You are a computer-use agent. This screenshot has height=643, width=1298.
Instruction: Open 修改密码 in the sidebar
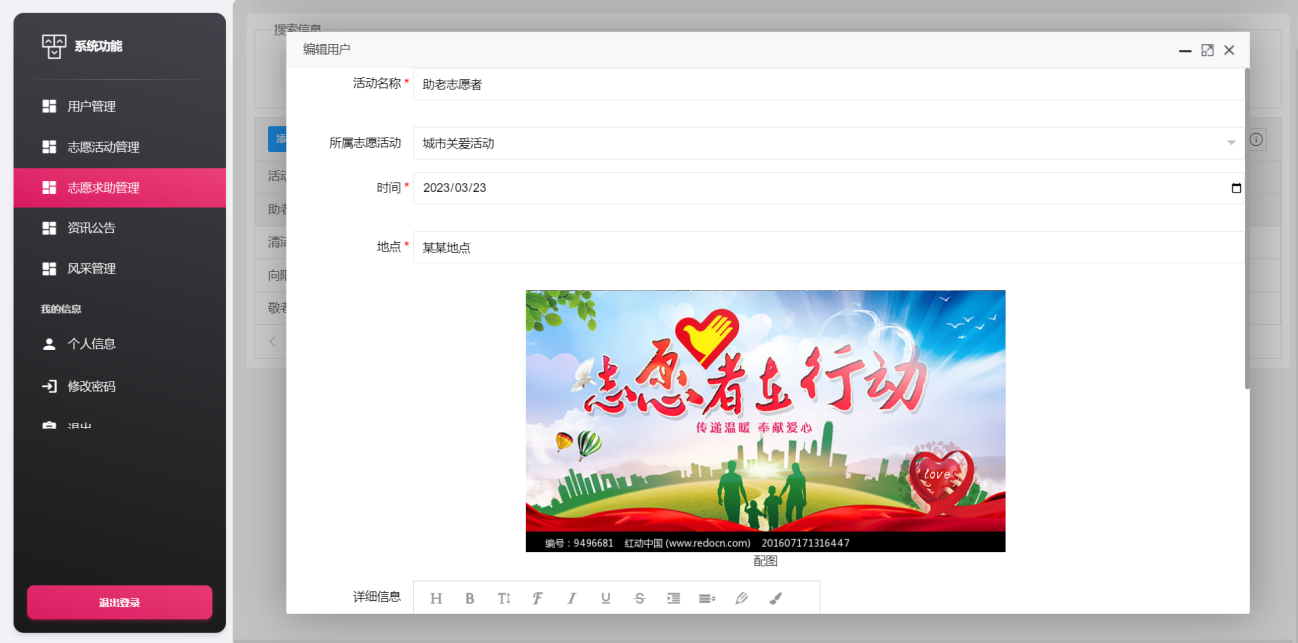(92, 386)
